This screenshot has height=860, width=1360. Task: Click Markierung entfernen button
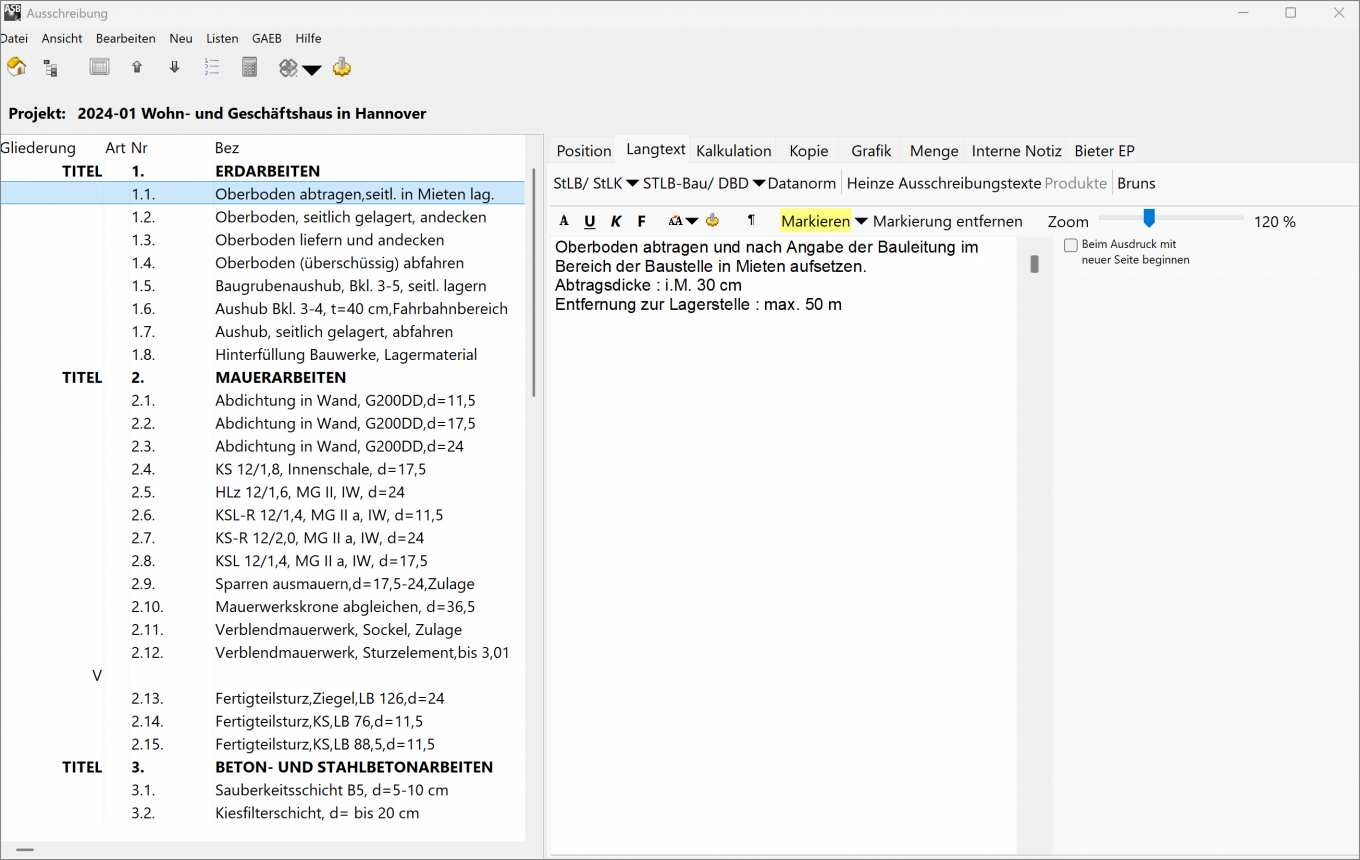947,221
